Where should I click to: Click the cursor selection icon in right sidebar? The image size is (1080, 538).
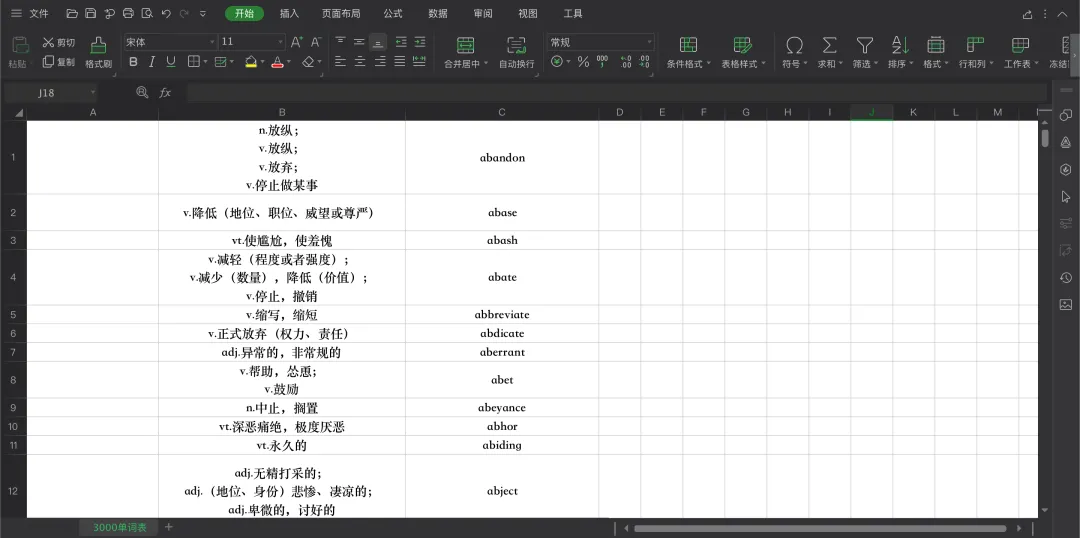click(x=1066, y=197)
